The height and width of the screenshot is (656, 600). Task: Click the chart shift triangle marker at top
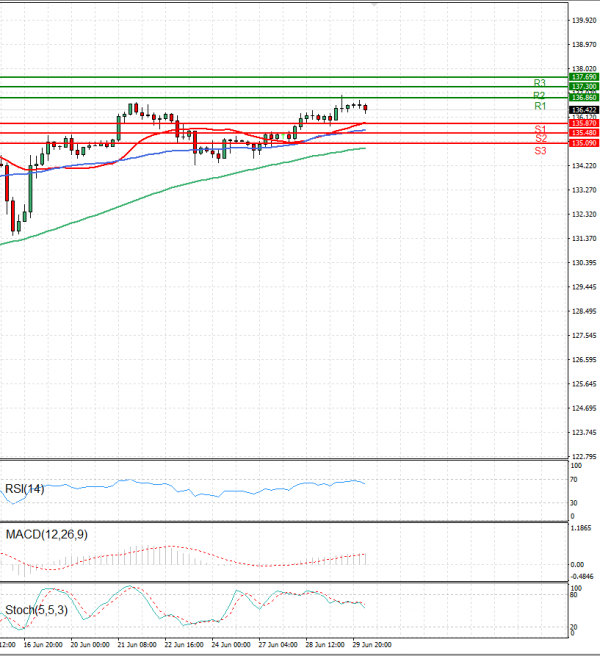375,5
